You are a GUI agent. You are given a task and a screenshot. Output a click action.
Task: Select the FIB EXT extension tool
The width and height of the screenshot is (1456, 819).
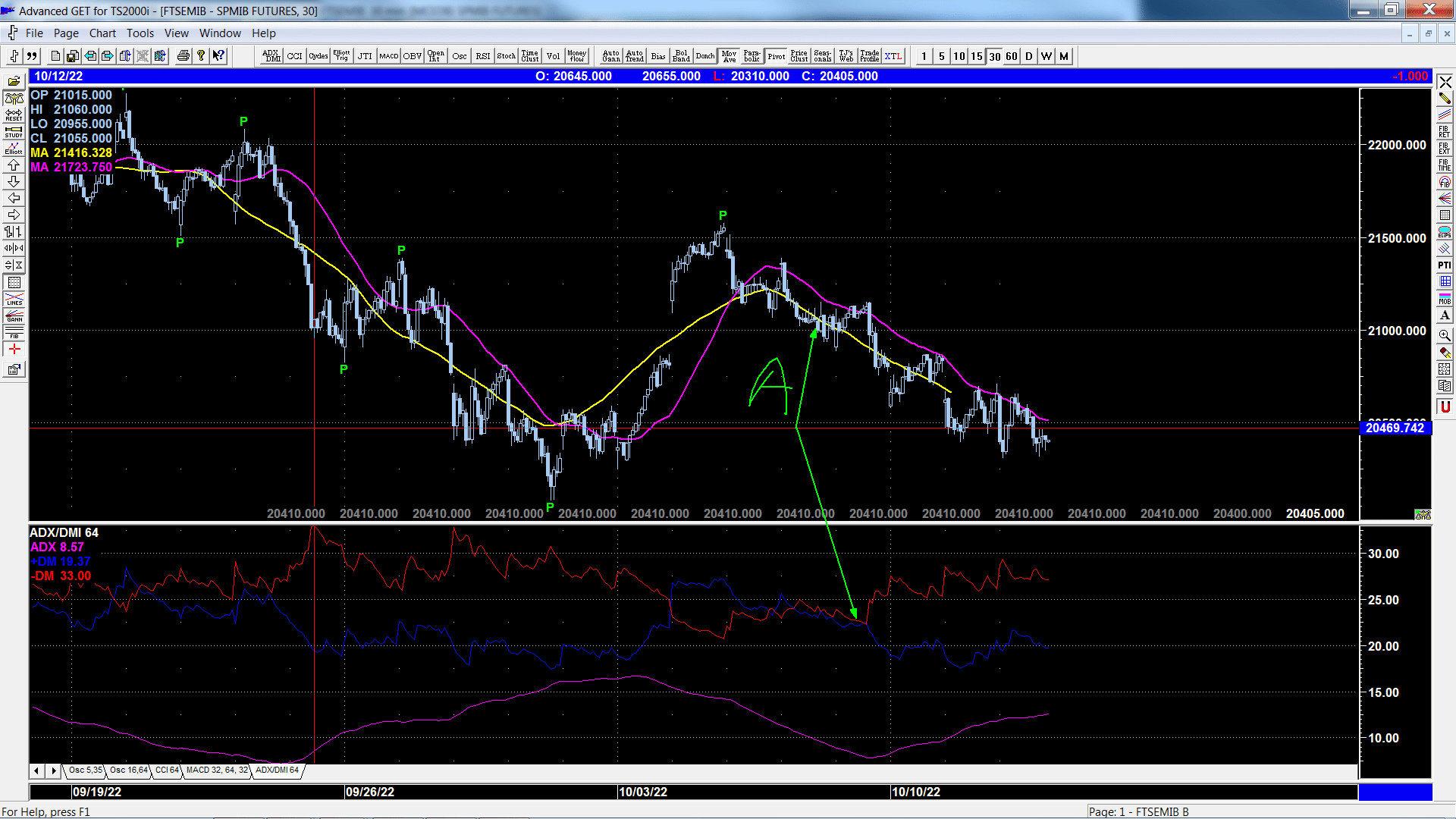click(1445, 149)
